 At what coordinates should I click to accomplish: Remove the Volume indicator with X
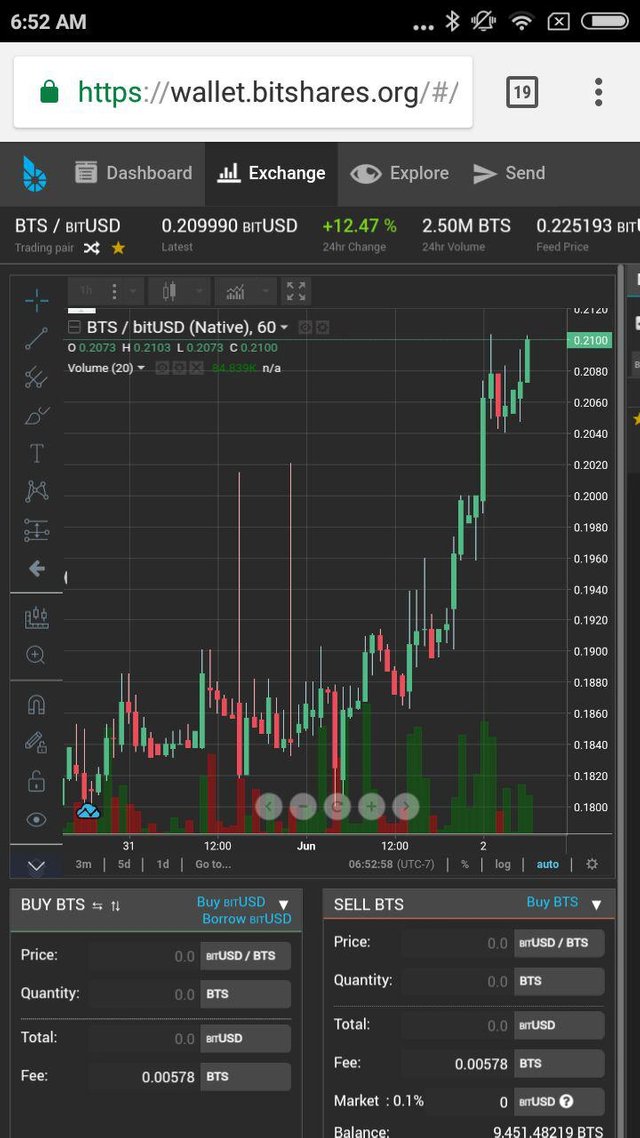point(197,368)
